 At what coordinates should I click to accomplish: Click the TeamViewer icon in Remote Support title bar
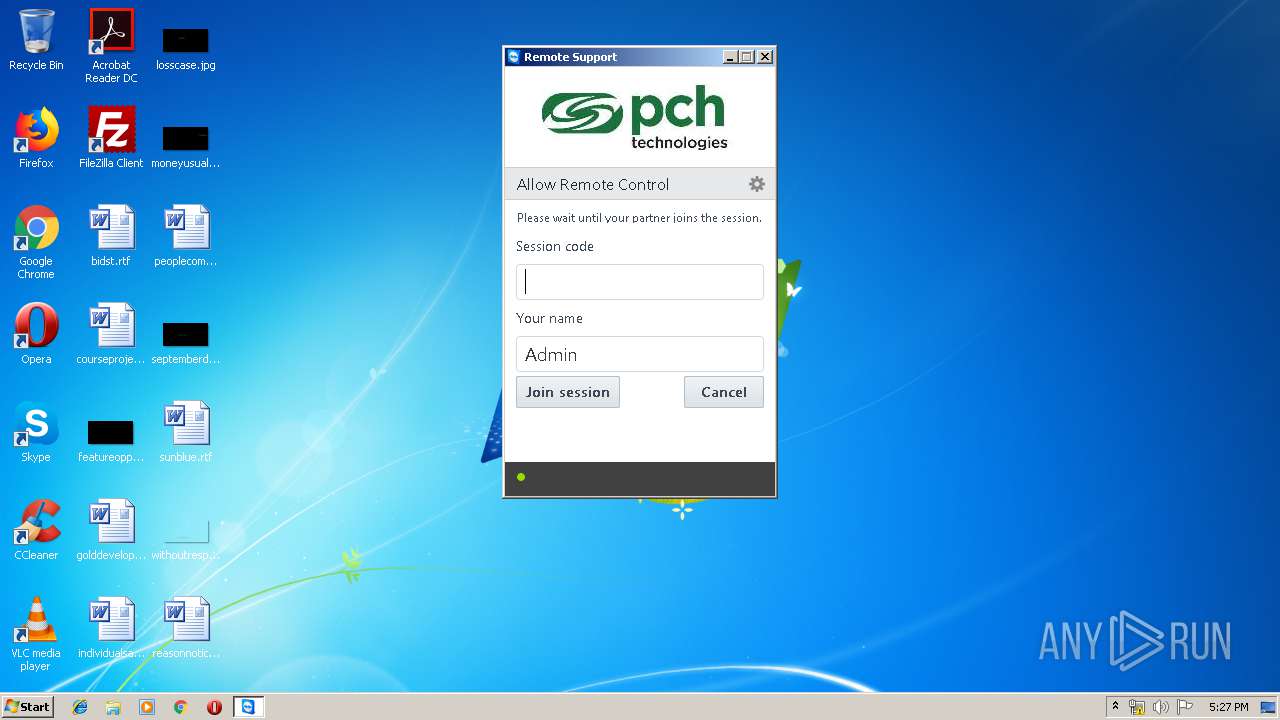tap(514, 57)
